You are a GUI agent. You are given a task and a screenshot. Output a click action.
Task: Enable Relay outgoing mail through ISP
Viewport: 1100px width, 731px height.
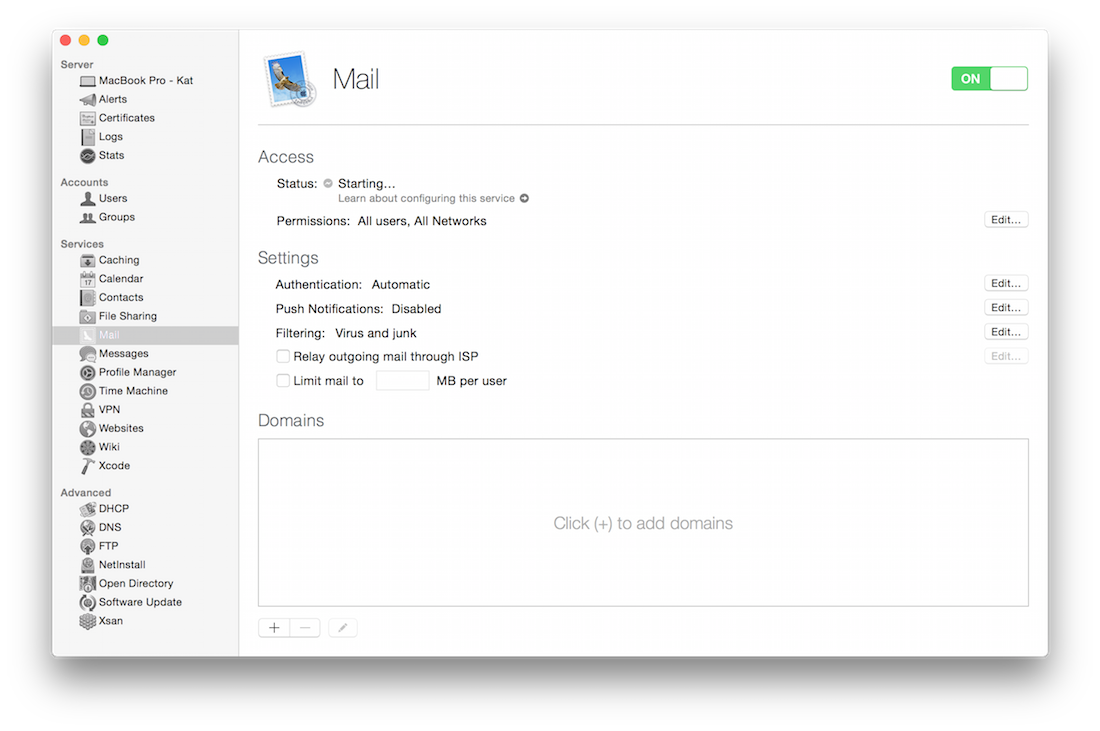[283, 356]
